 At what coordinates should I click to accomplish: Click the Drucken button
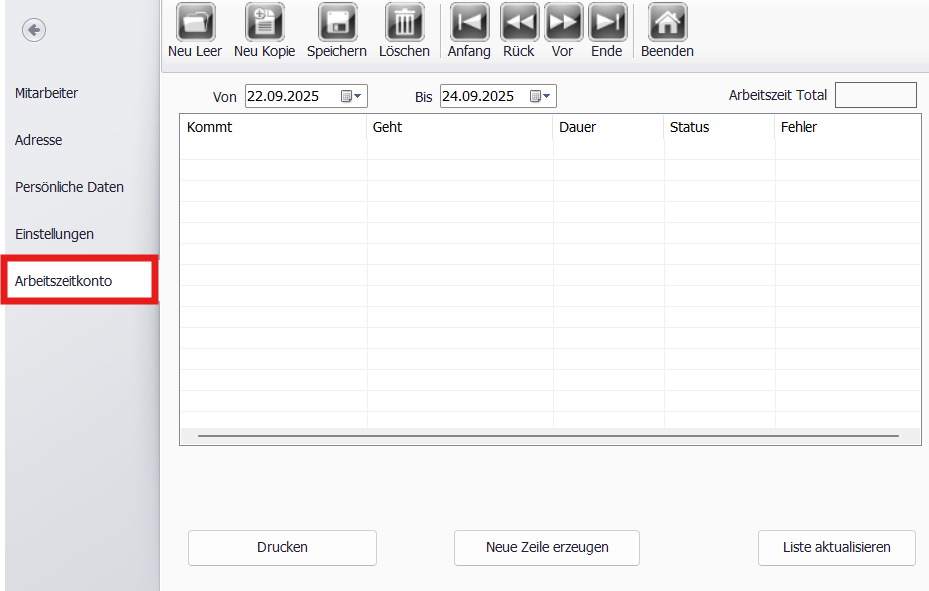click(x=283, y=548)
